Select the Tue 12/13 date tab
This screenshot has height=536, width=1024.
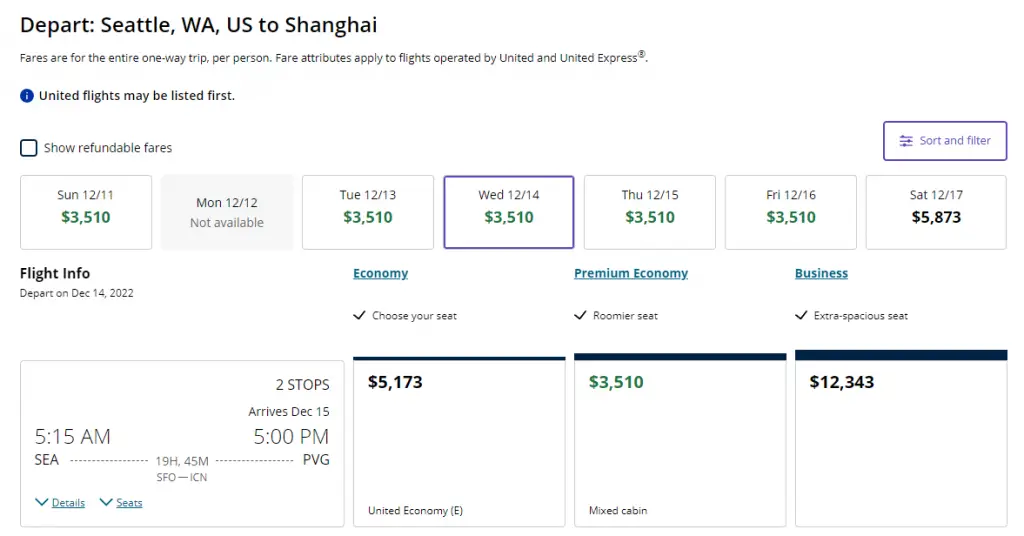pos(368,212)
